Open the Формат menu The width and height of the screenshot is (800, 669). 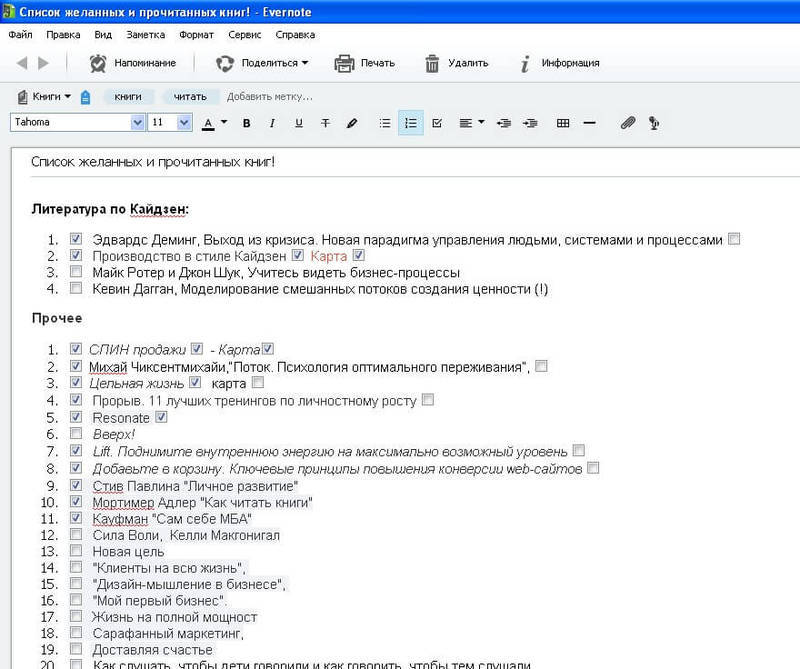pos(196,35)
